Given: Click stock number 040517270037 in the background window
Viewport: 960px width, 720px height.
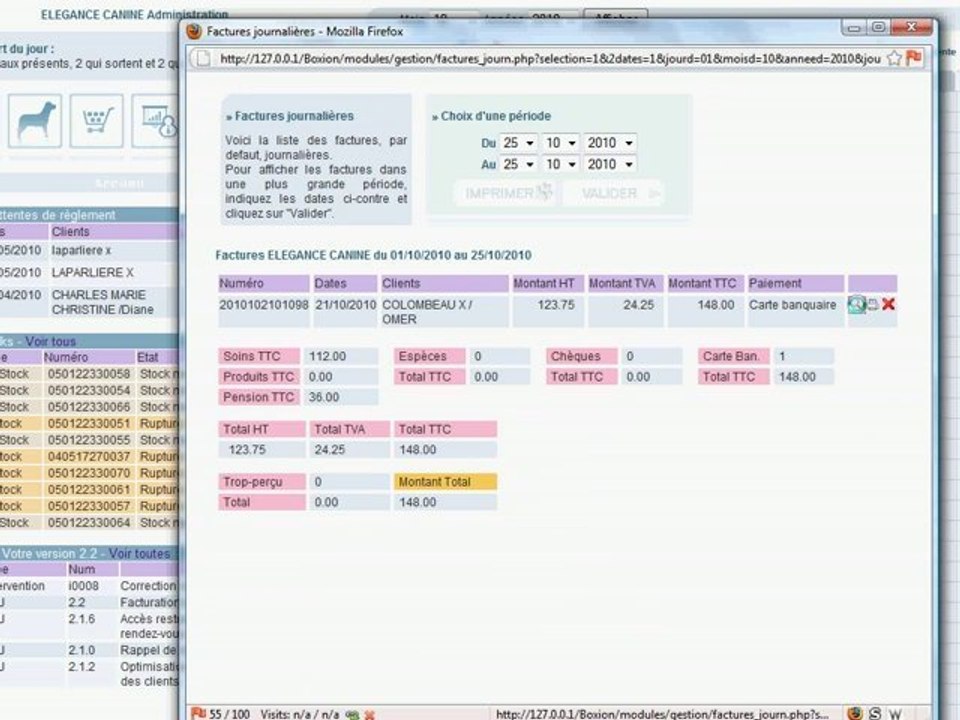Looking at the screenshot, I should pyautogui.click(x=89, y=457).
